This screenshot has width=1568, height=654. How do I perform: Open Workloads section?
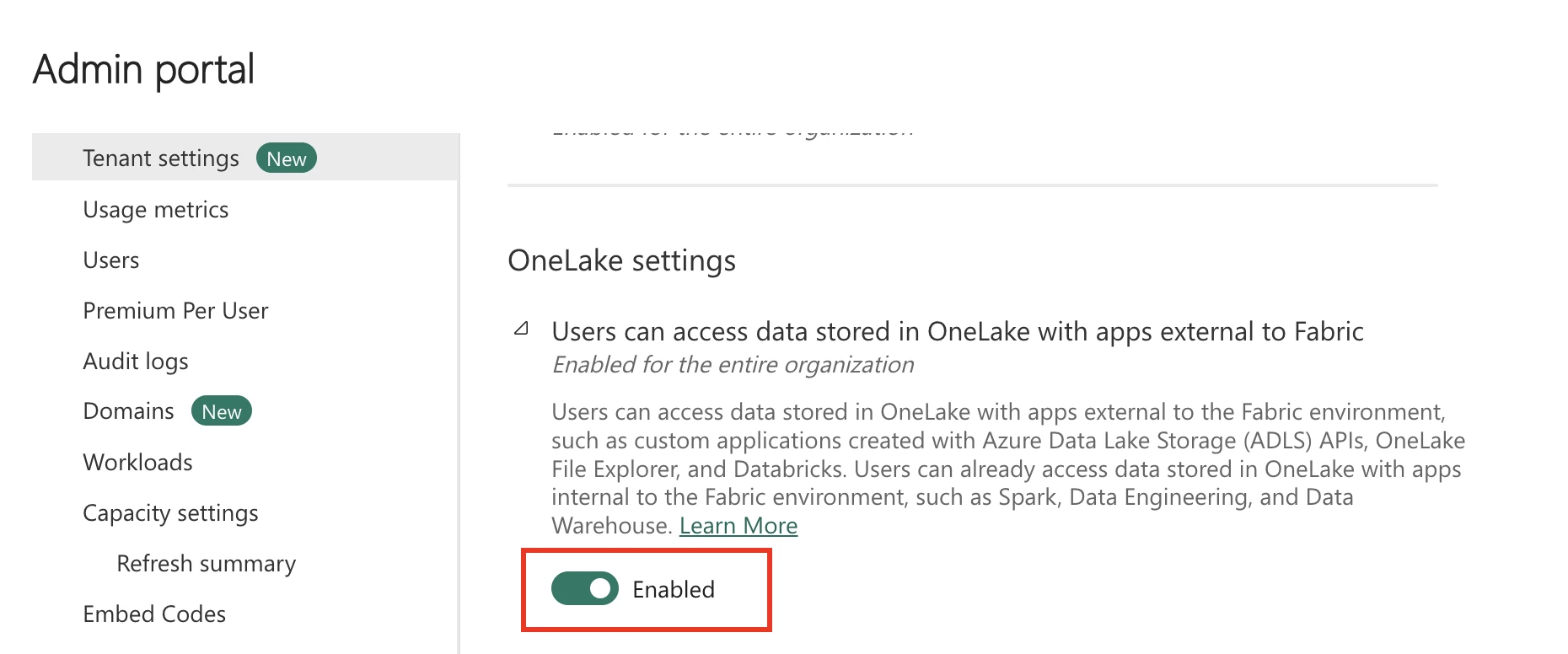coord(137,463)
